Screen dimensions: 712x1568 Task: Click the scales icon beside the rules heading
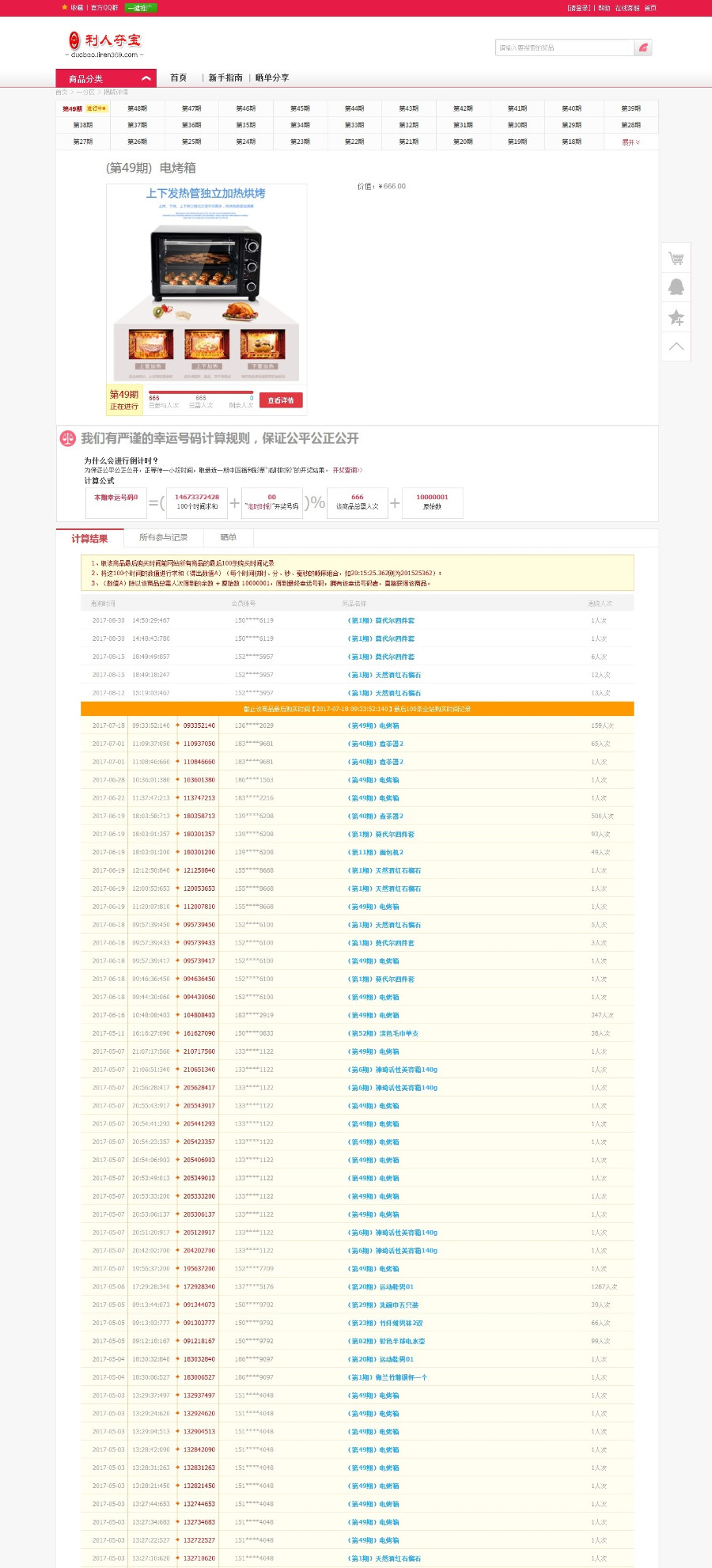click(x=68, y=438)
